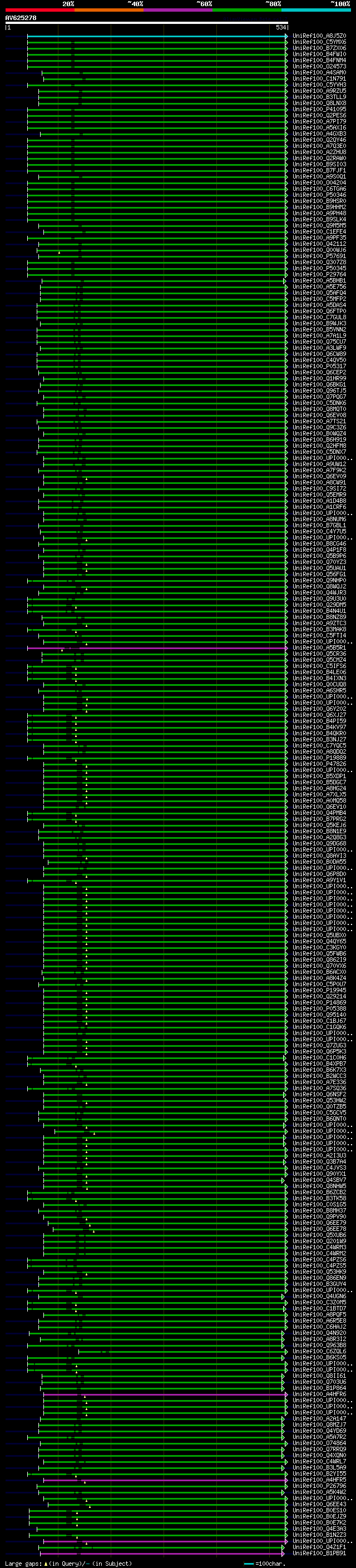Select the UniRef100_C5YVH3 label

pyautogui.click(x=319, y=85)
